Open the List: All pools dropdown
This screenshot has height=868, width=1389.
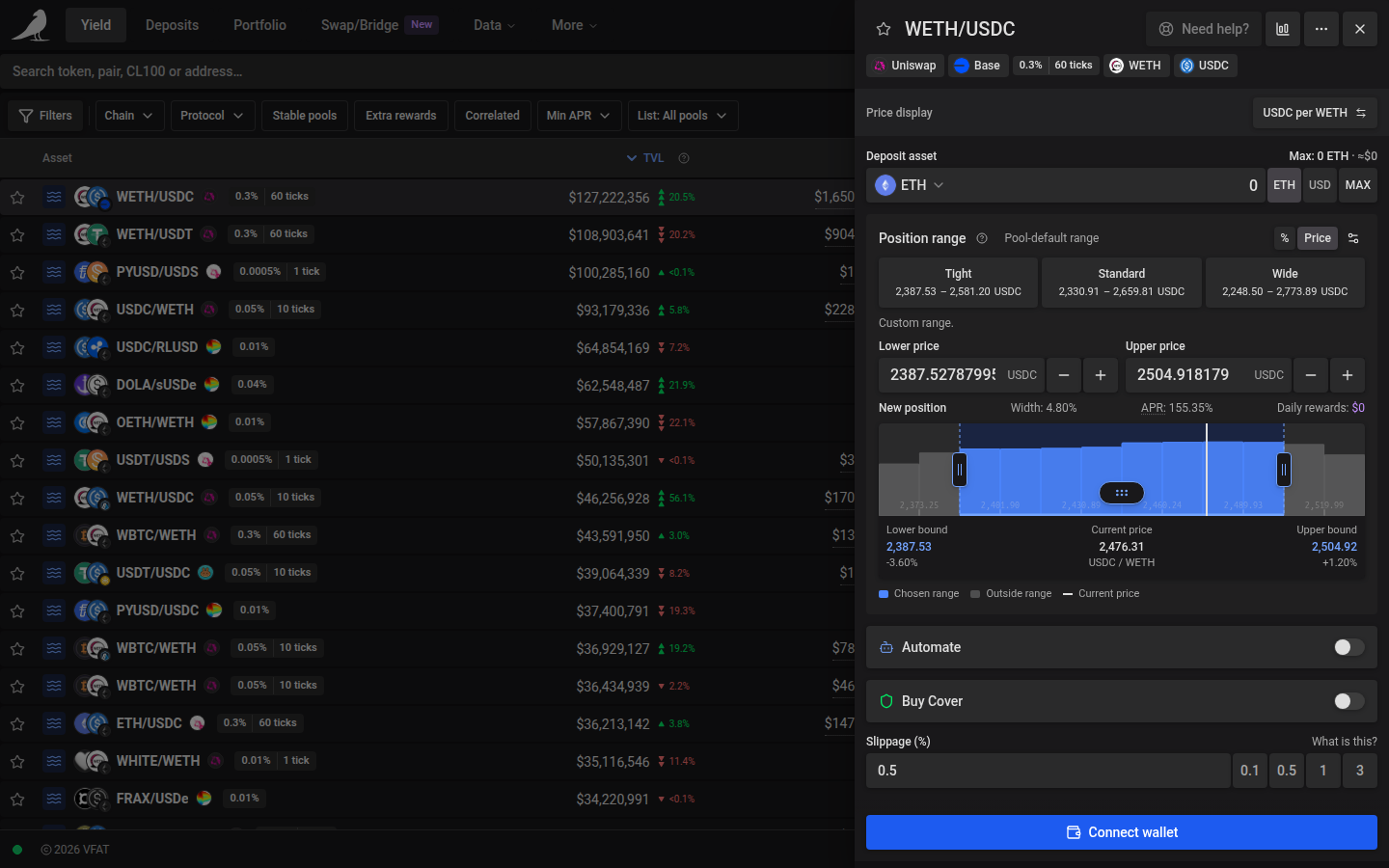click(x=683, y=116)
